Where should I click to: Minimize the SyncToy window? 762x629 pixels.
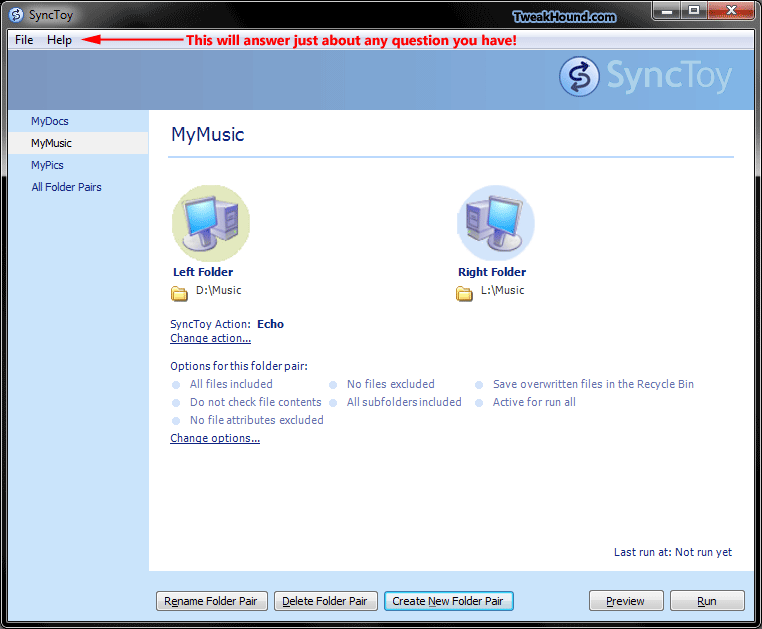[x=667, y=11]
